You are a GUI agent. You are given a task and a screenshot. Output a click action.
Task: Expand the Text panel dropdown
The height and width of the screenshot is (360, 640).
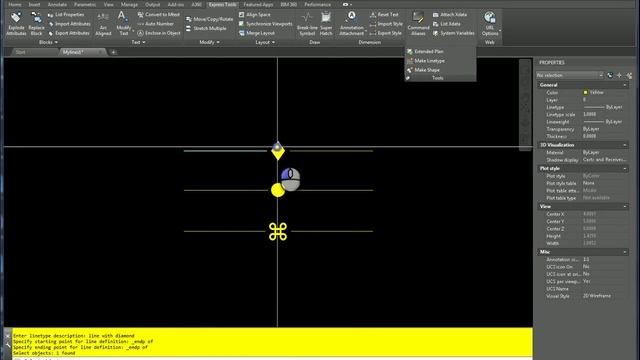tap(139, 42)
